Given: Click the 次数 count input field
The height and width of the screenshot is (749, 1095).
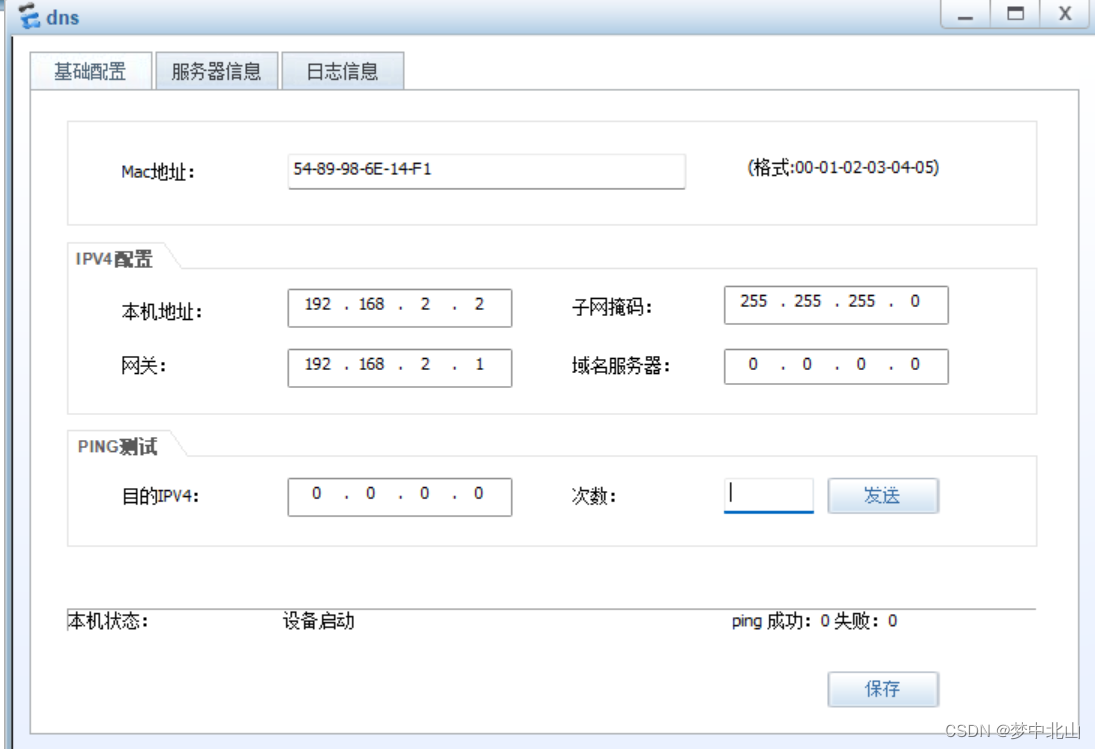Looking at the screenshot, I should pos(769,496).
